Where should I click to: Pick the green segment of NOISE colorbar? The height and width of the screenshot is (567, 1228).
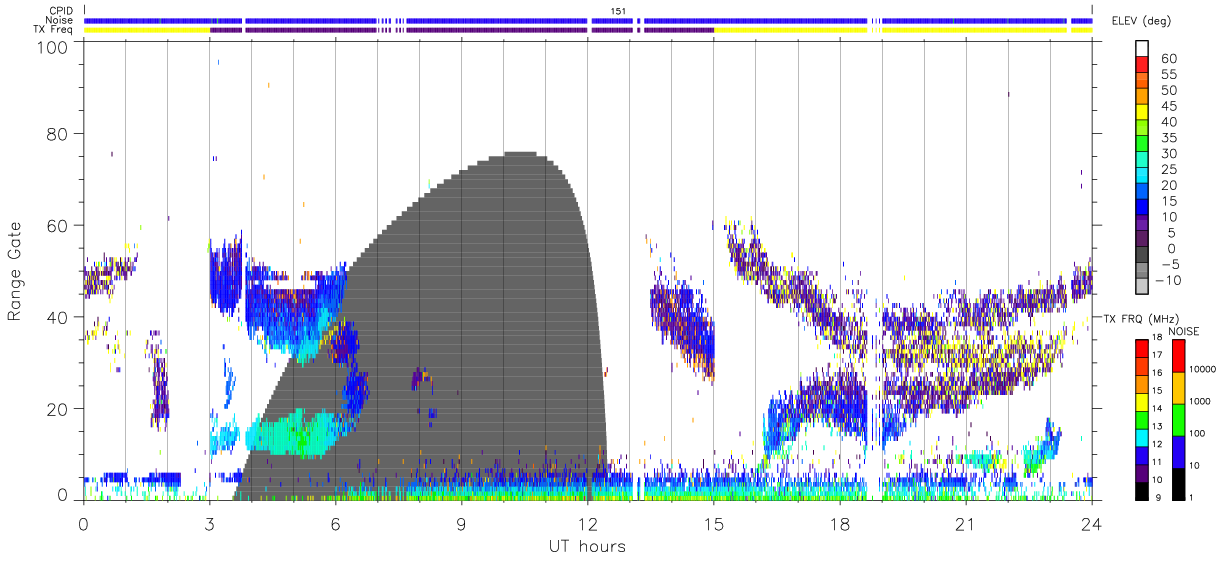click(x=1179, y=419)
